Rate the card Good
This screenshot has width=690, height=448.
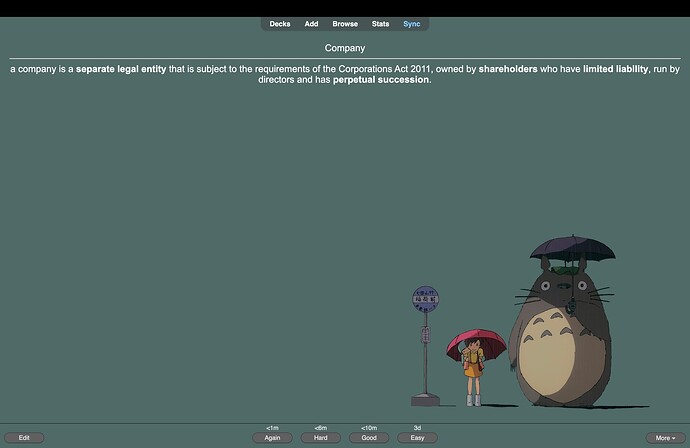pyautogui.click(x=369, y=438)
